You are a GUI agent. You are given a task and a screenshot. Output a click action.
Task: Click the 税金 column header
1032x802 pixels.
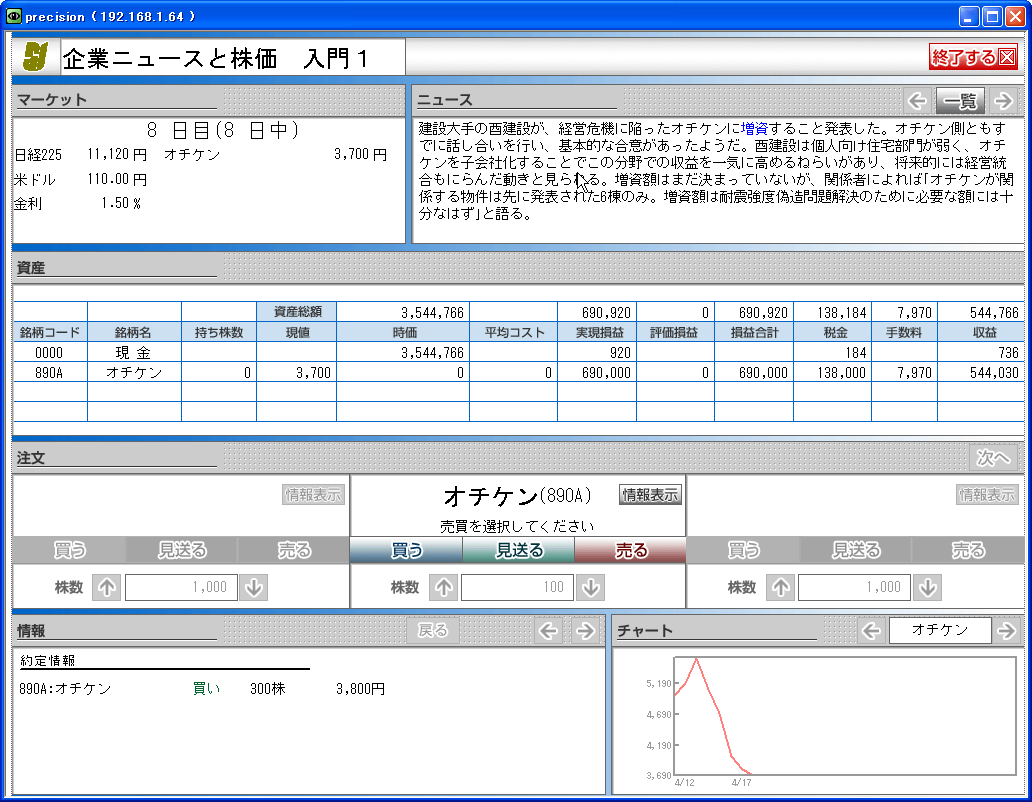(833, 332)
